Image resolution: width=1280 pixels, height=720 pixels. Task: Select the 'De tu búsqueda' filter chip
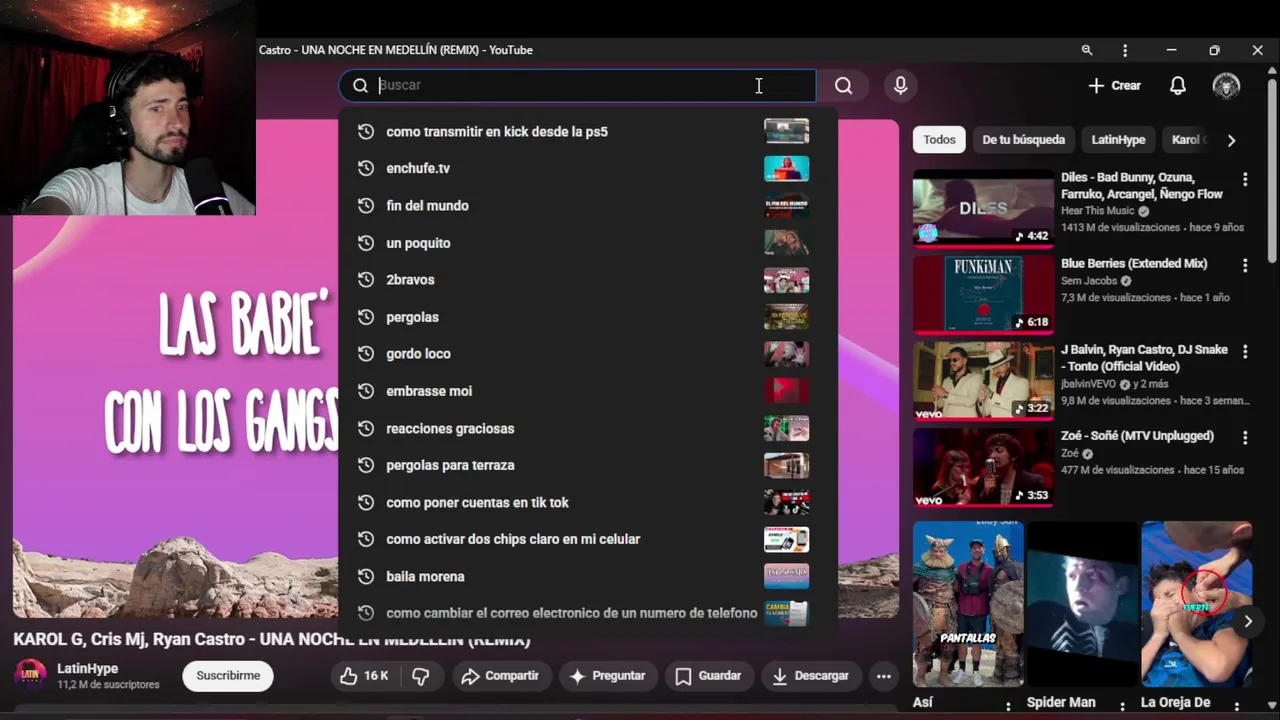1023,140
